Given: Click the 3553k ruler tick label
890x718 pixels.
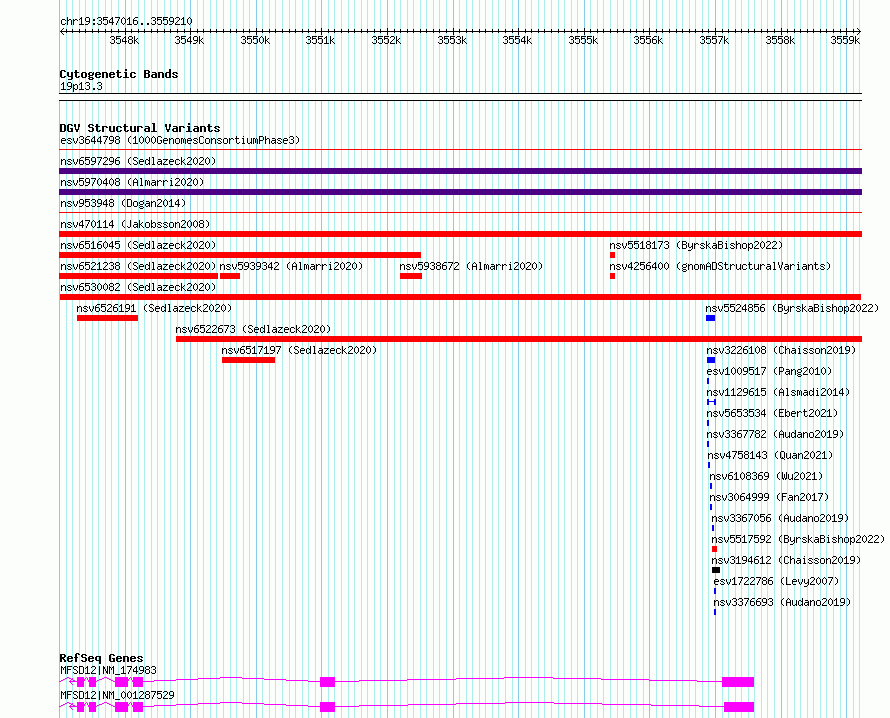Looking at the screenshot, I should click(x=452, y=40).
